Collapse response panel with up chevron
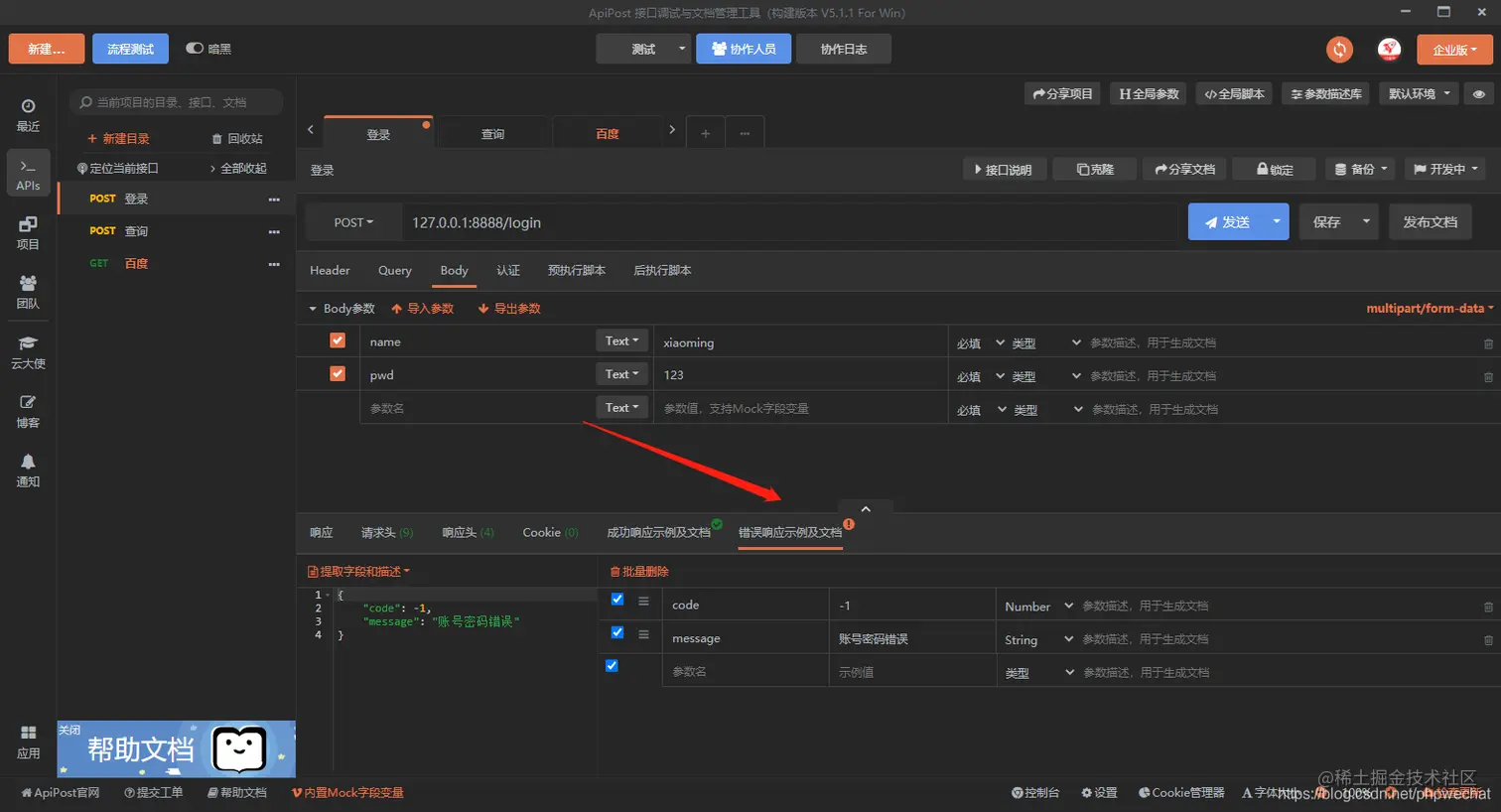The image size is (1501, 812). coord(866,509)
